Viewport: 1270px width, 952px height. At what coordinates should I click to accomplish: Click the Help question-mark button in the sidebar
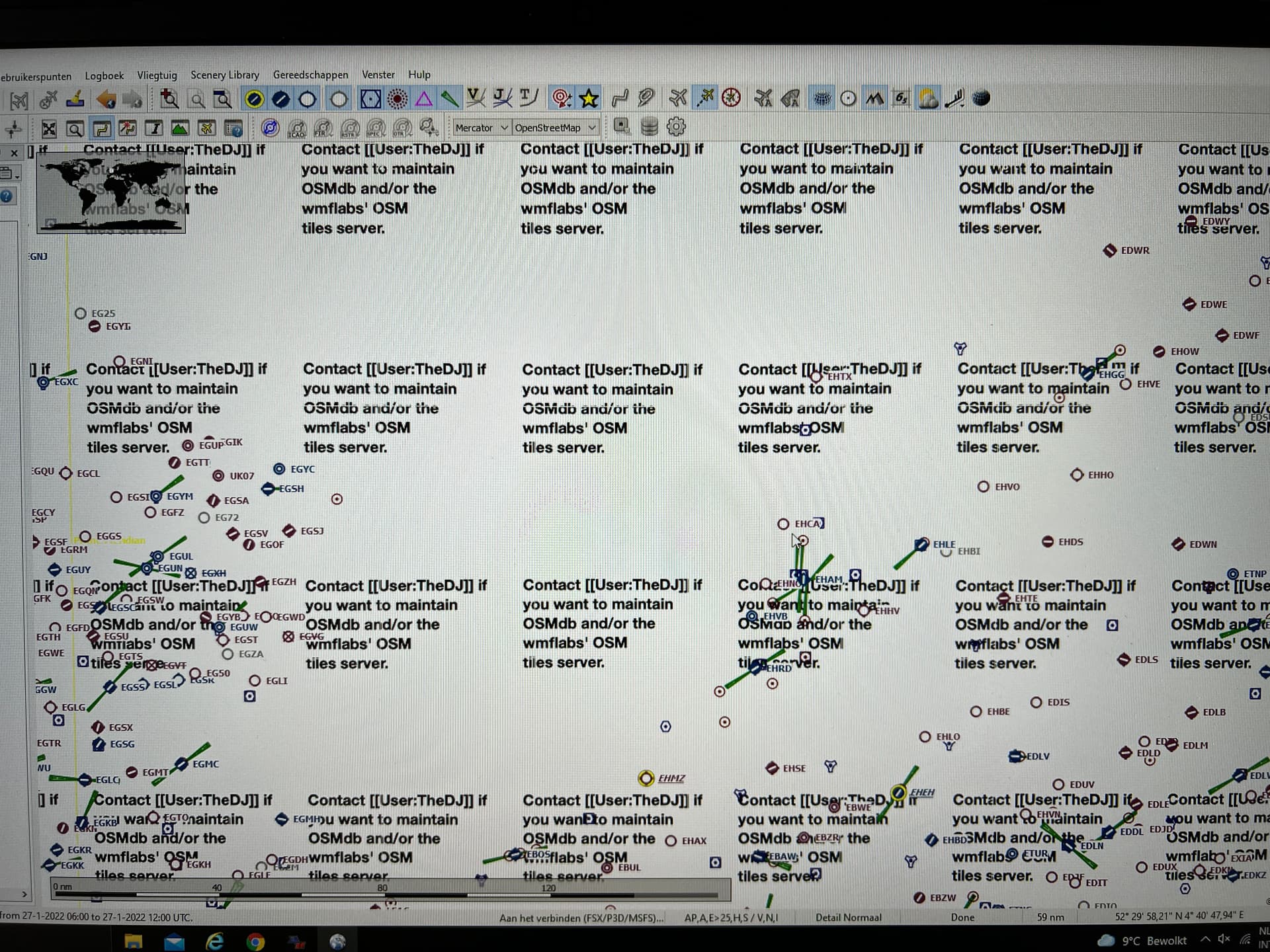pyautogui.click(x=9, y=195)
